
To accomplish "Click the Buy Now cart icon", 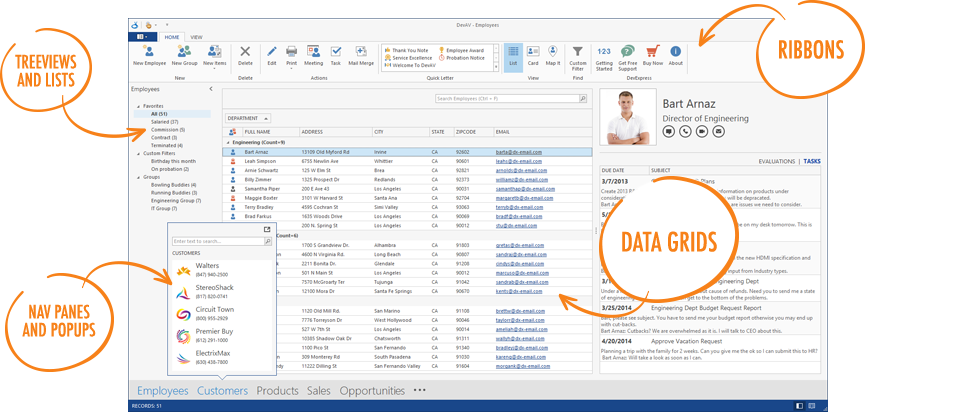I will click(654, 54).
